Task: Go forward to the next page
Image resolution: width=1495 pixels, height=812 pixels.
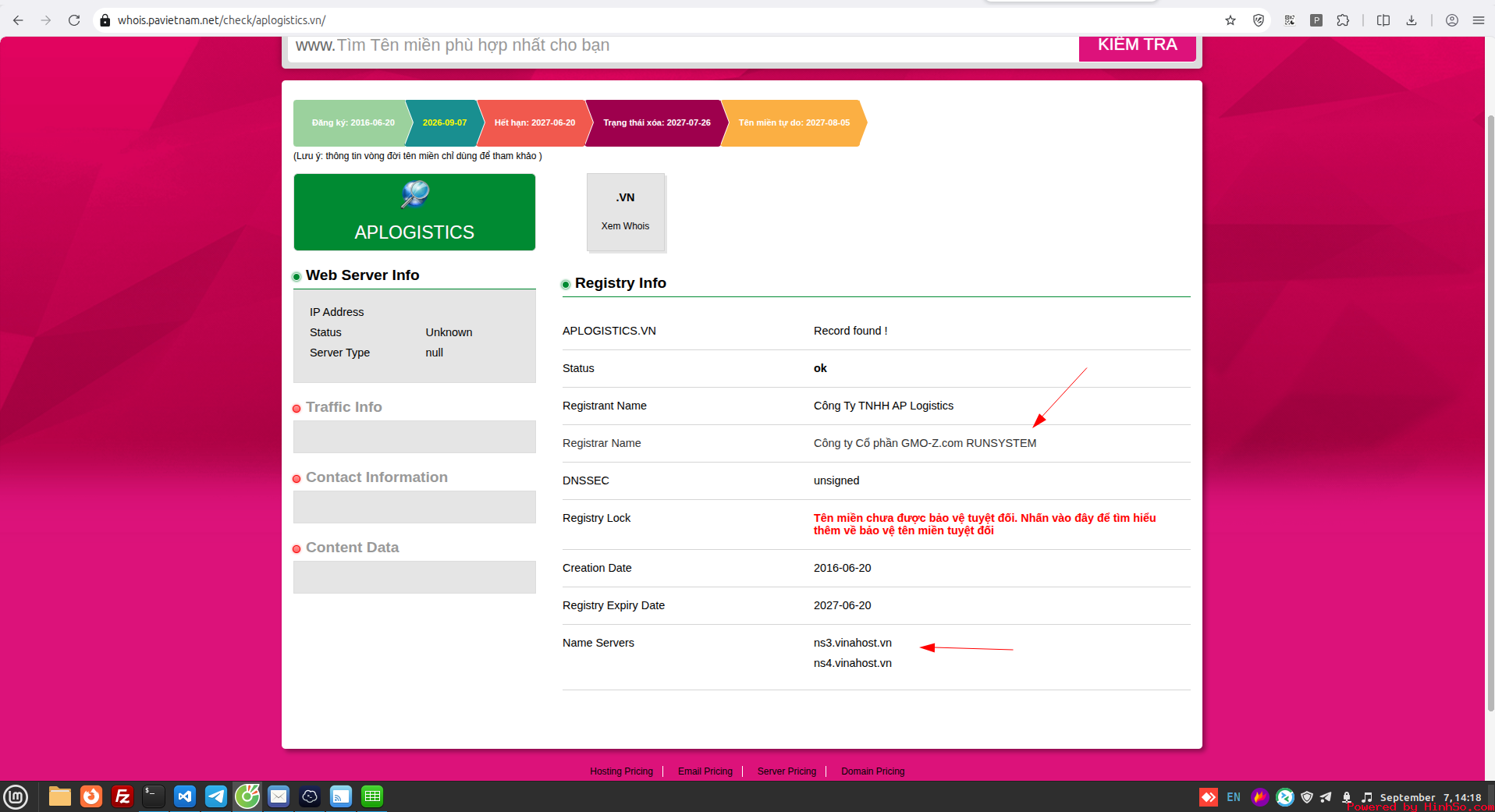Action: (x=46, y=20)
